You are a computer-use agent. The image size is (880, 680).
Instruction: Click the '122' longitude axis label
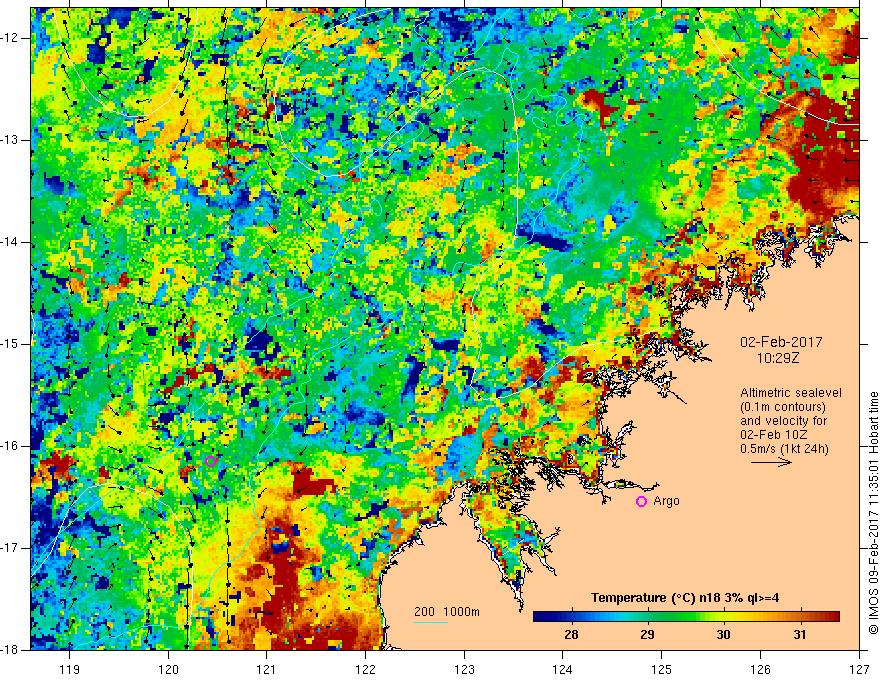point(365,669)
